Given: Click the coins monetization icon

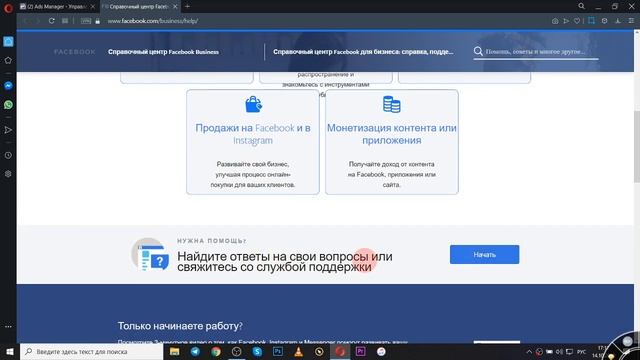Looking at the screenshot, I should pos(392,104).
